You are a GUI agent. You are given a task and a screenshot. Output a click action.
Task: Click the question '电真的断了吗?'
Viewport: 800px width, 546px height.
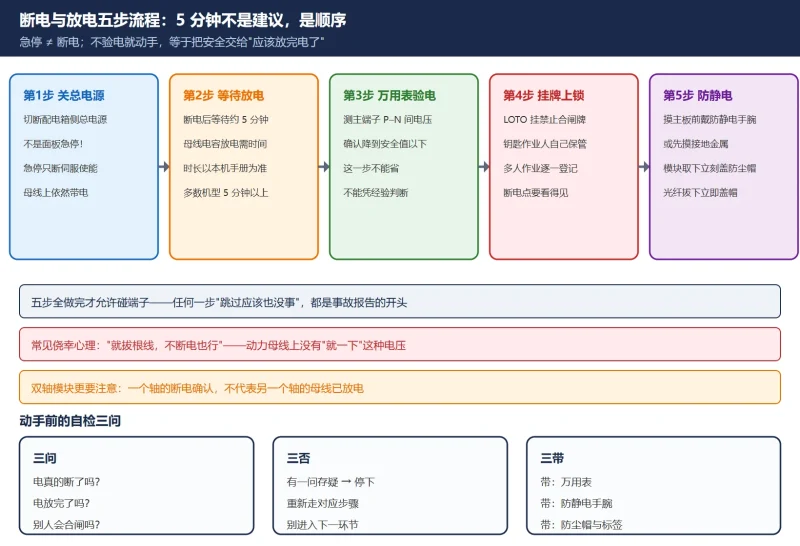[x=67, y=482]
